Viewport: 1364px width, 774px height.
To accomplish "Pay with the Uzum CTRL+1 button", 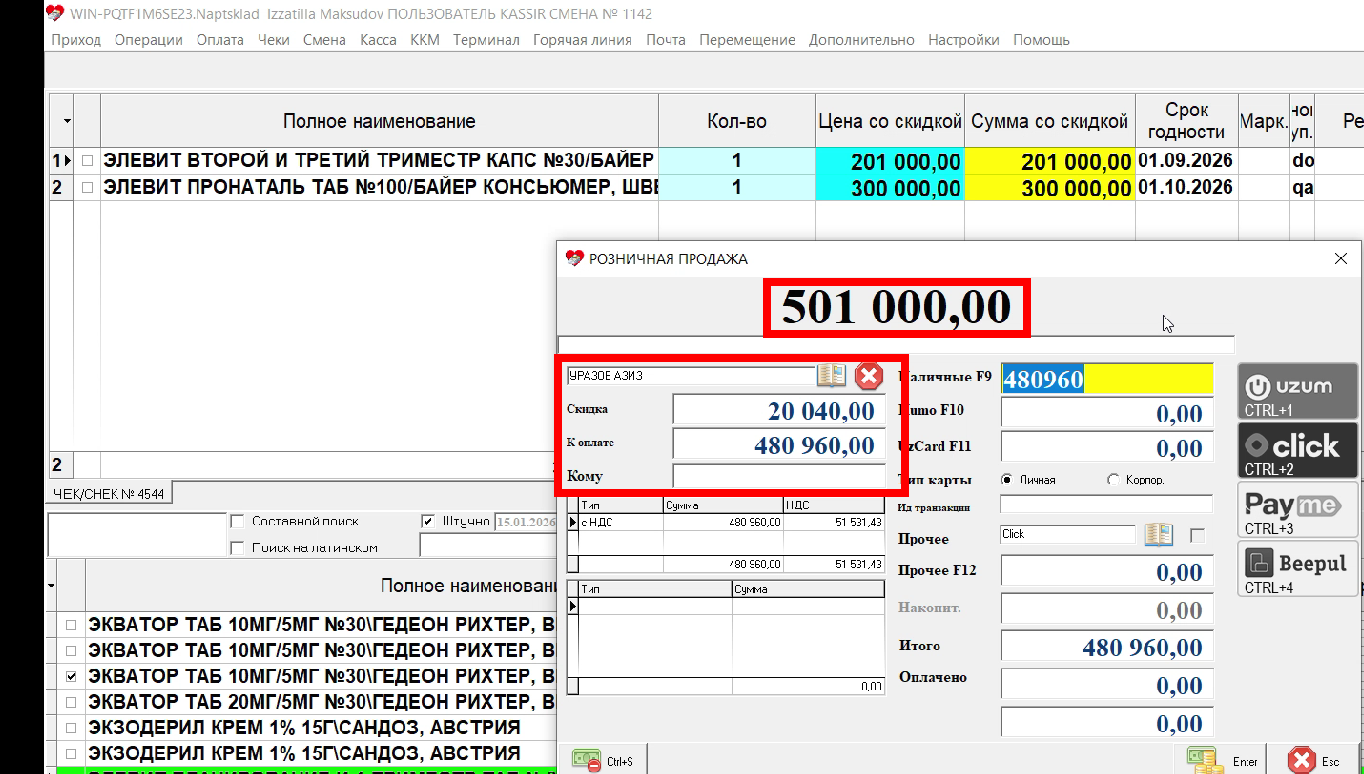I will 1298,391.
